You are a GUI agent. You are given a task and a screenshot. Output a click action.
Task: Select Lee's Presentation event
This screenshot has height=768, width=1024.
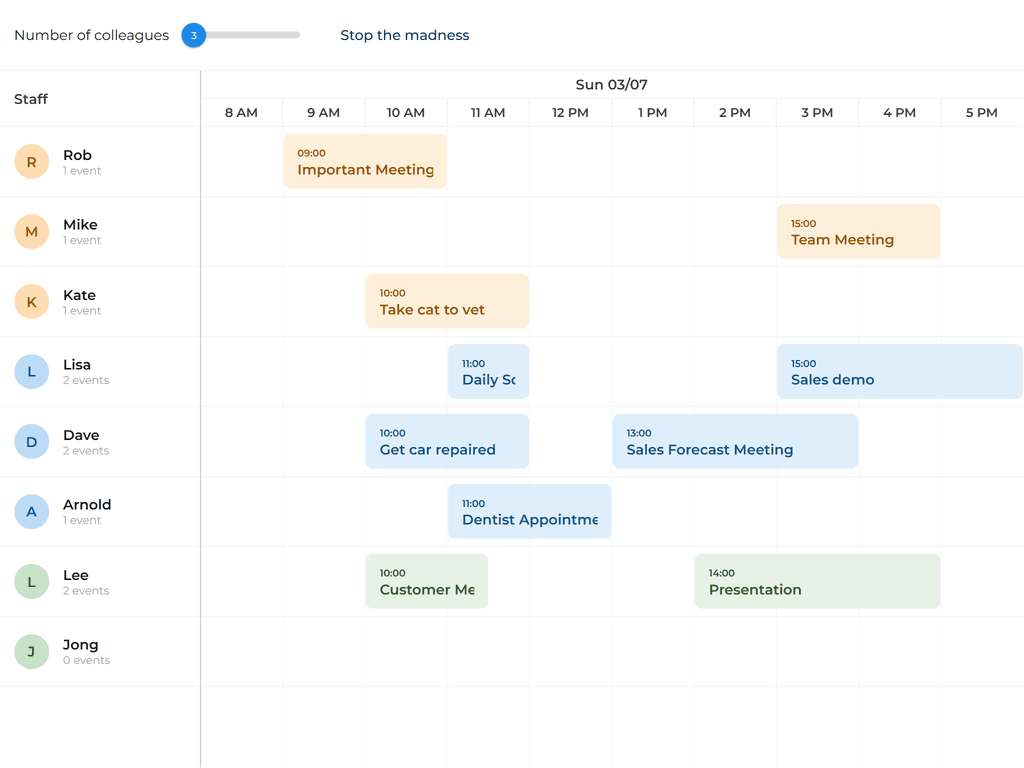(x=817, y=581)
